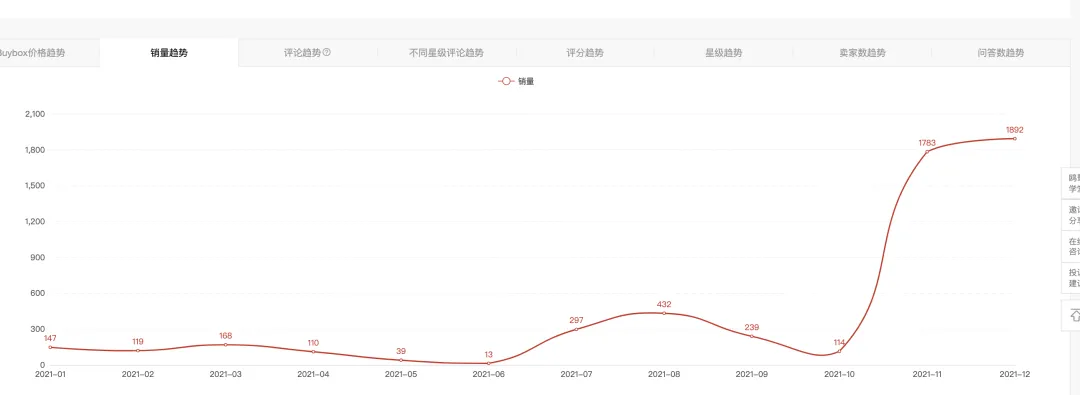Screen dimensions: 1080x395
Task: Click the 2021-03 data point labeled 168
Action: point(225,345)
